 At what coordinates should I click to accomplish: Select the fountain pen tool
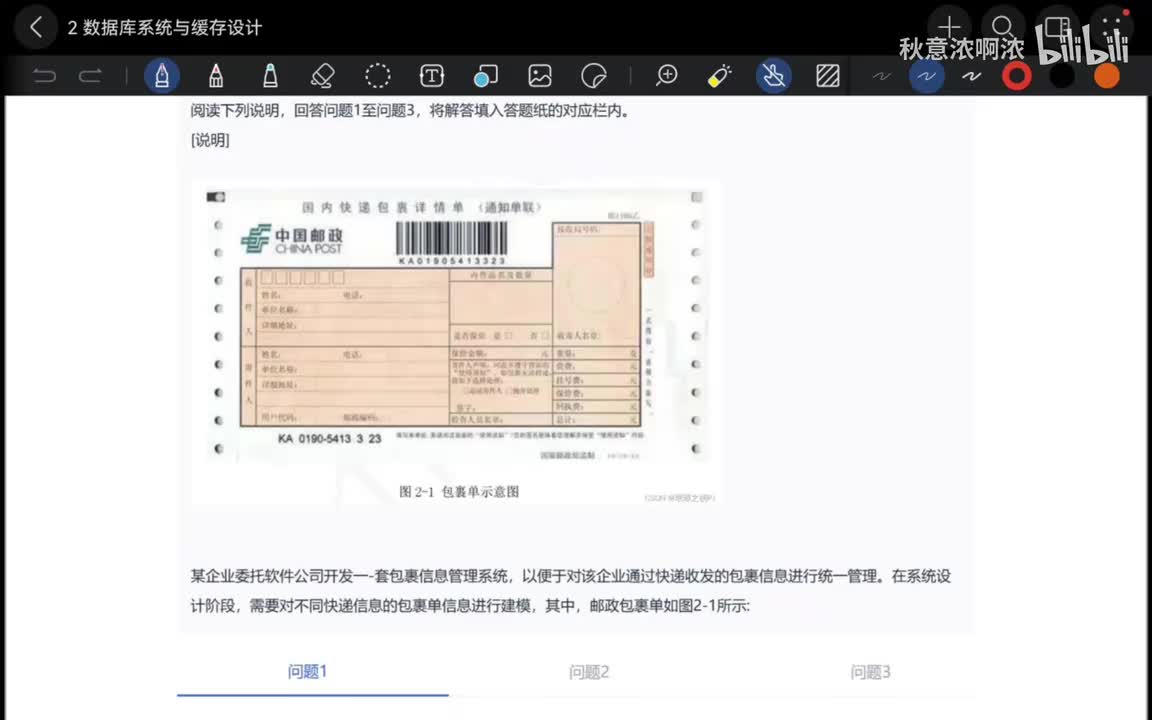coord(162,76)
